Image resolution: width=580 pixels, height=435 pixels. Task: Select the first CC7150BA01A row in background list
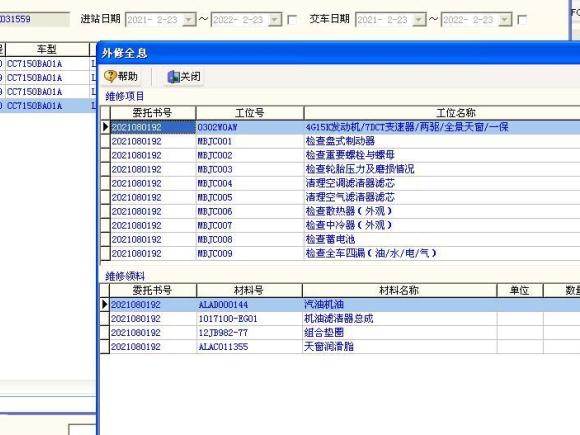pos(47,64)
